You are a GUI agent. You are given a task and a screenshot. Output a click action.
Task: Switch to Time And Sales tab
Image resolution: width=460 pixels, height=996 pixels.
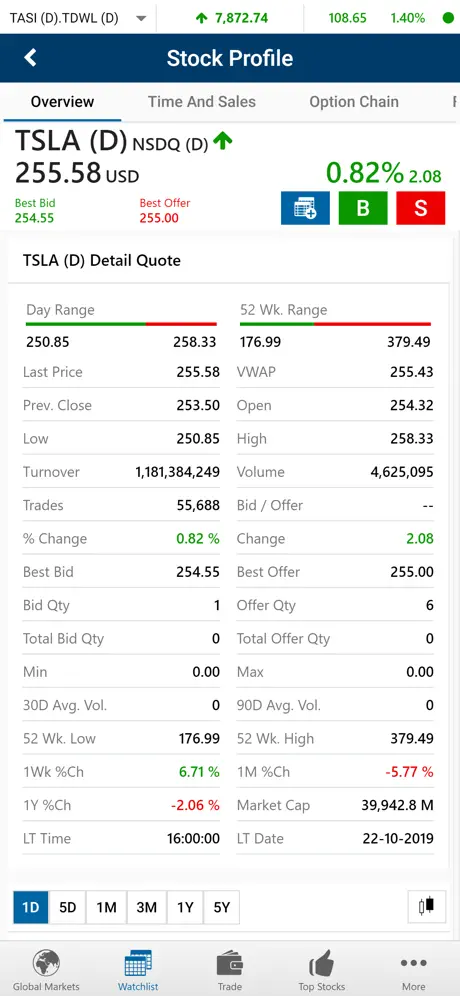tap(201, 102)
